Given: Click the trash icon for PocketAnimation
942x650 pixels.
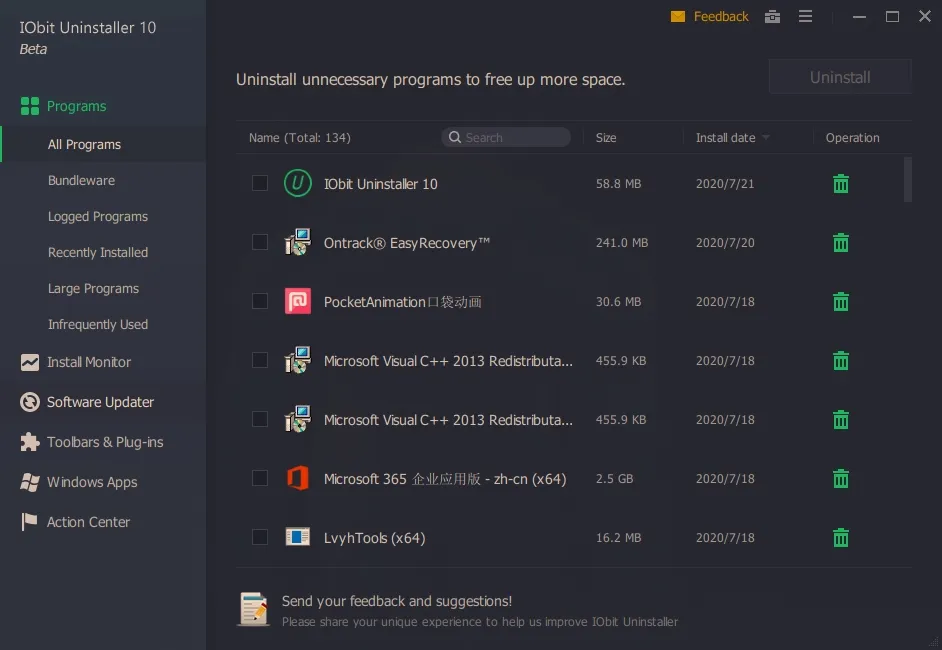Looking at the screenshot, I should [x=841, y=302].
